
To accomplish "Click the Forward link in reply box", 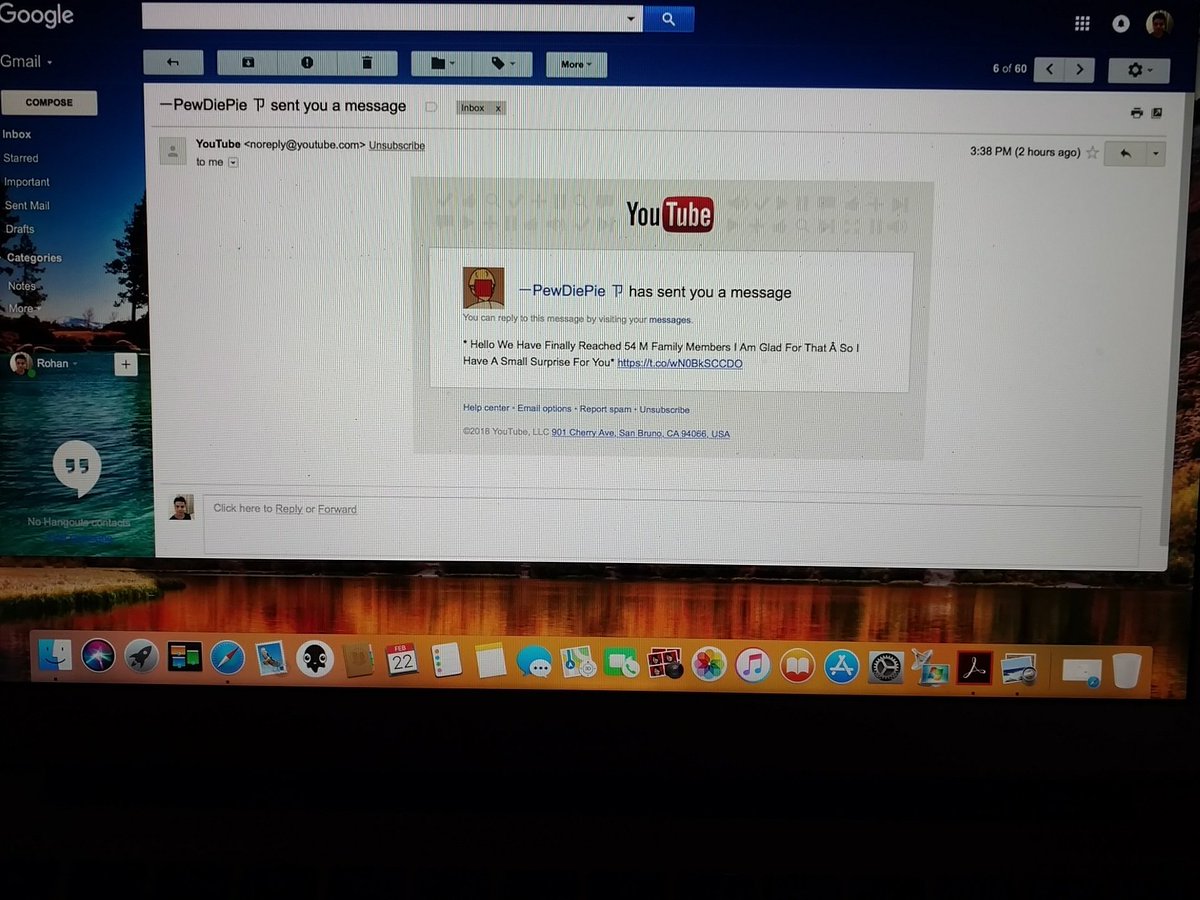I will click(337, 509).
